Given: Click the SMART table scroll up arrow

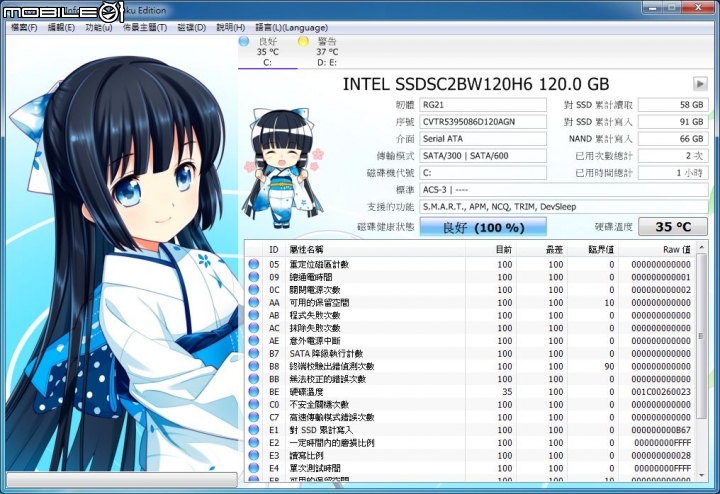Looking at the screenshot, I should point(701,247).
